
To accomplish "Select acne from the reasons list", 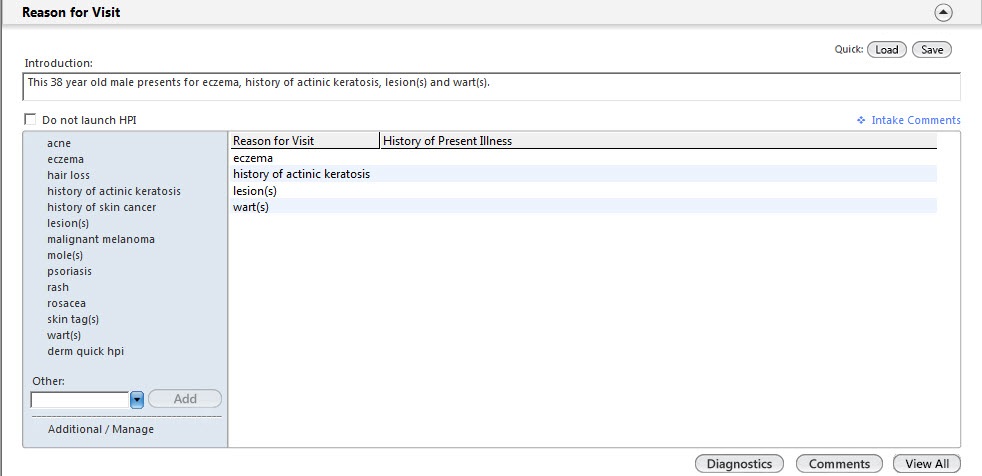I will click(59, 143).
